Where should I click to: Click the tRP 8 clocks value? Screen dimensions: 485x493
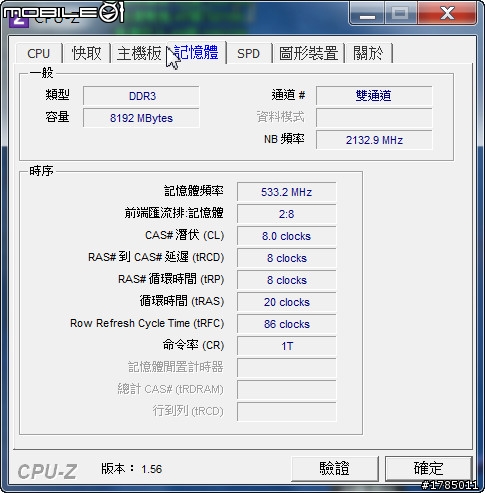tap(287, 280)
